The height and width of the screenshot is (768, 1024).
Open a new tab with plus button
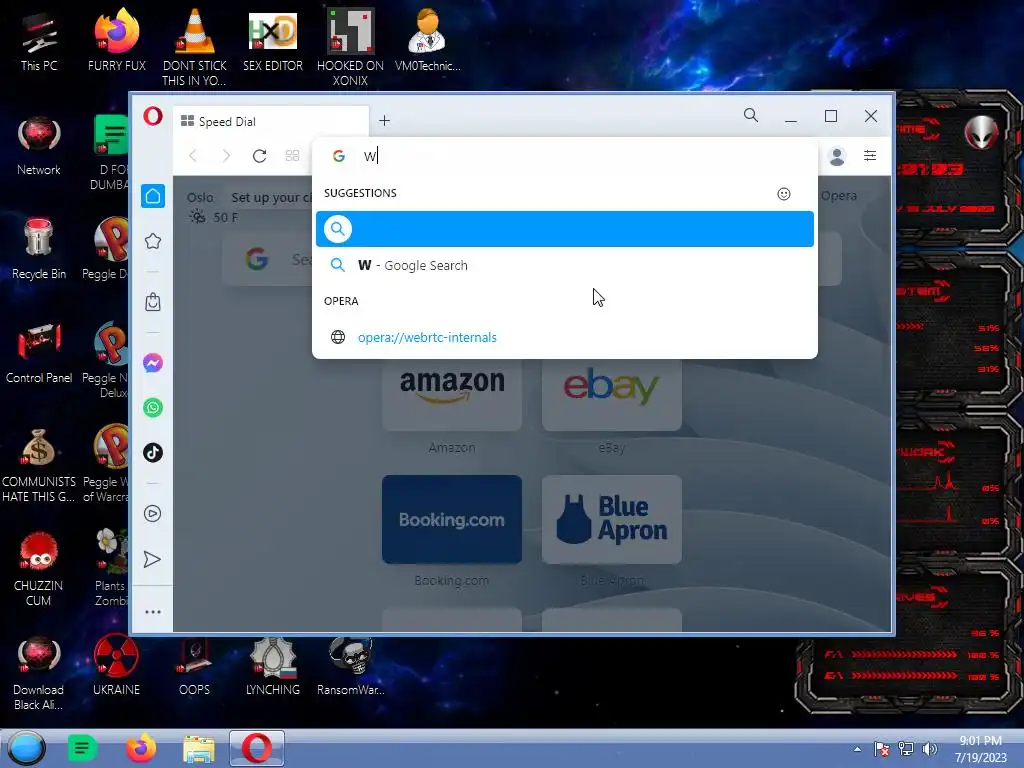[385, 121]
